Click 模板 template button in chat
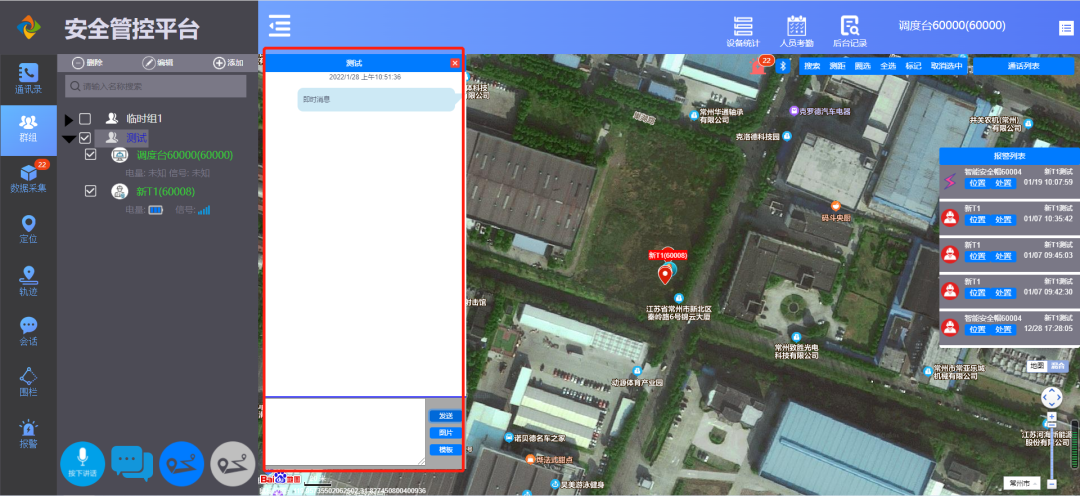Viewport: 1080px width, 496px height. click(446, 450)
